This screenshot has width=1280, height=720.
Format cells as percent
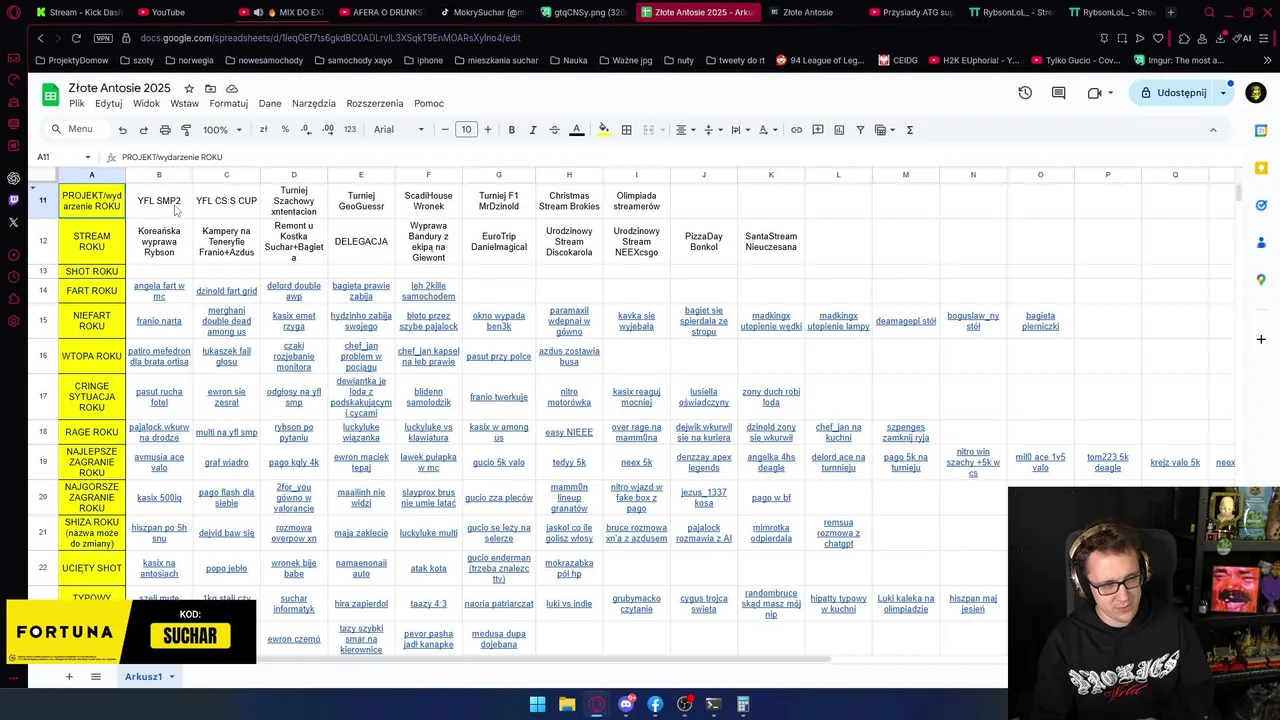pos(285,130)
